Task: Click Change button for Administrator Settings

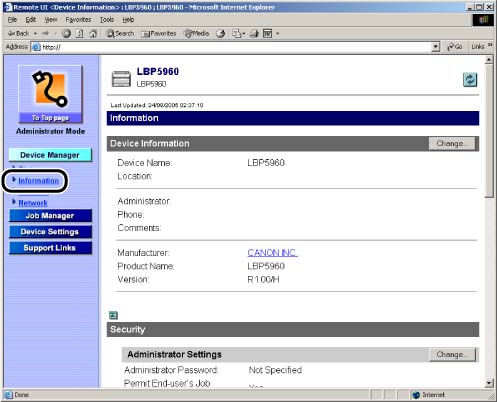Action: [x=452, y=354]
